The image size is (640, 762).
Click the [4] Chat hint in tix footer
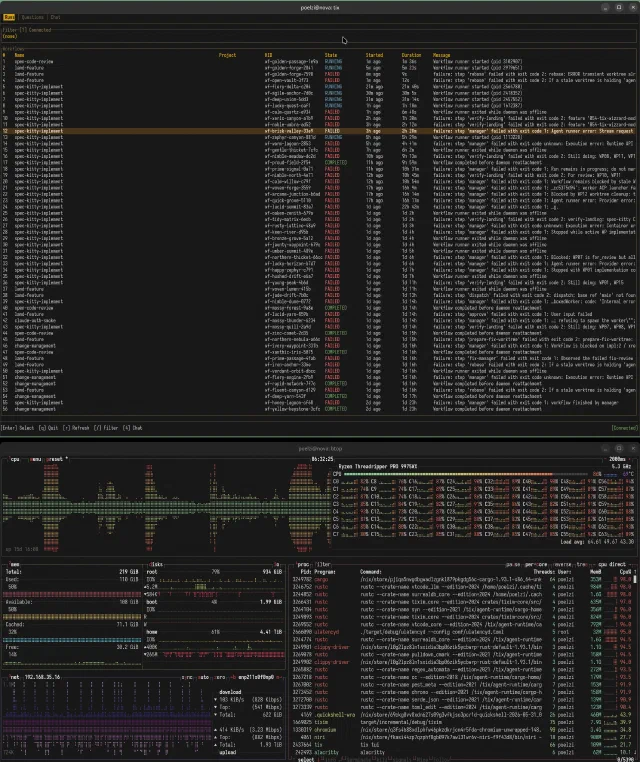(x=133, y=428)
